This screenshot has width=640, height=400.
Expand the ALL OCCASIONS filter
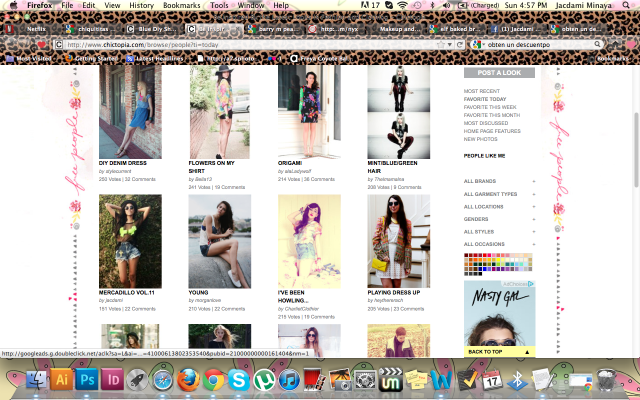(x=499, y=244)
